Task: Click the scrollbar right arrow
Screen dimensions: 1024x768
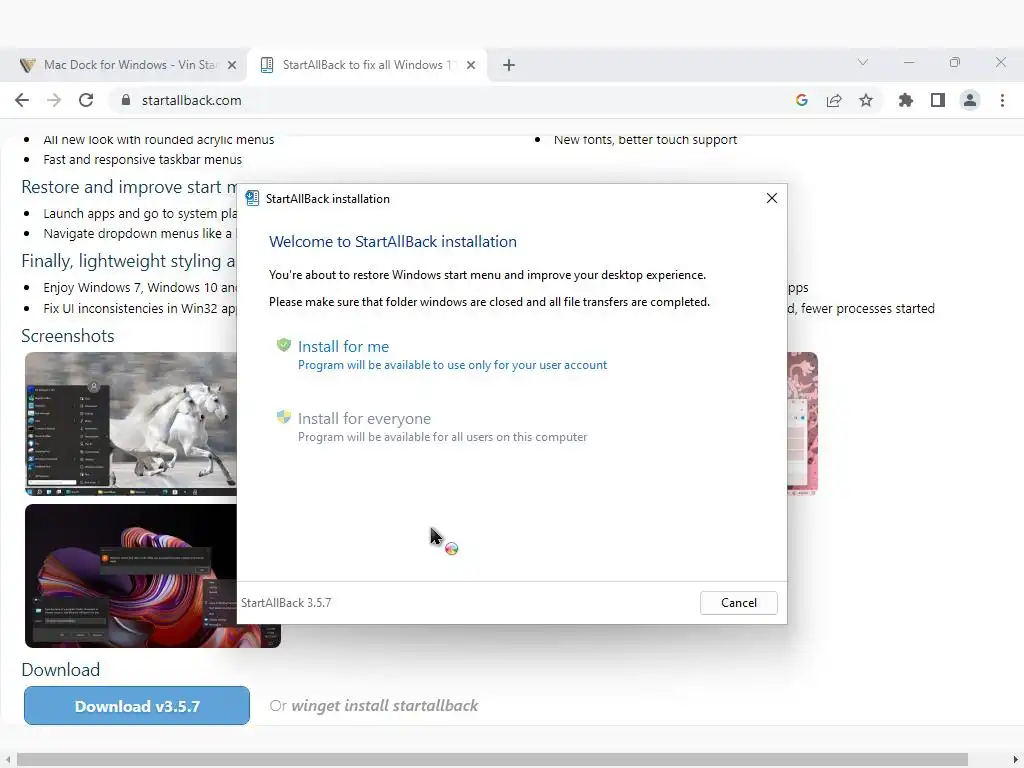Action: click(x=1016, y=760)
